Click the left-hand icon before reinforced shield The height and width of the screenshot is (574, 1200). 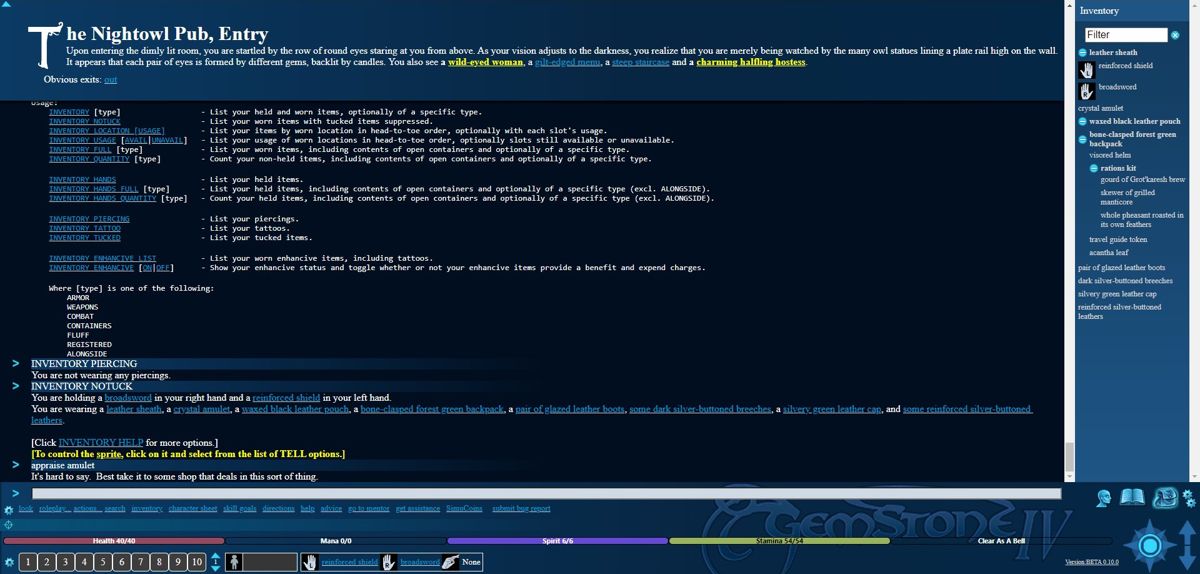click(x=310, y=562)
